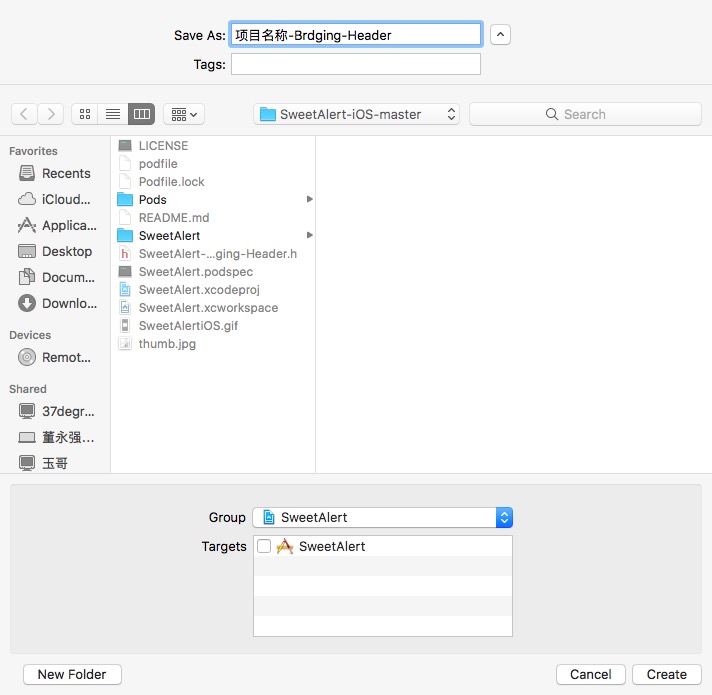Select the SweetAlert.xcworkspace file
The width and height of the screenshot is (712, 695).
click(x=213, y=307)
